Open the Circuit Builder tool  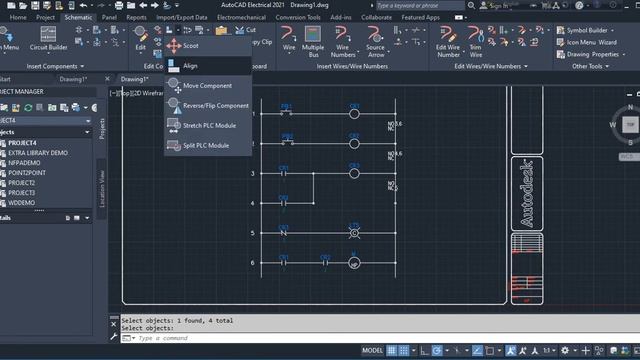(48, 40)
